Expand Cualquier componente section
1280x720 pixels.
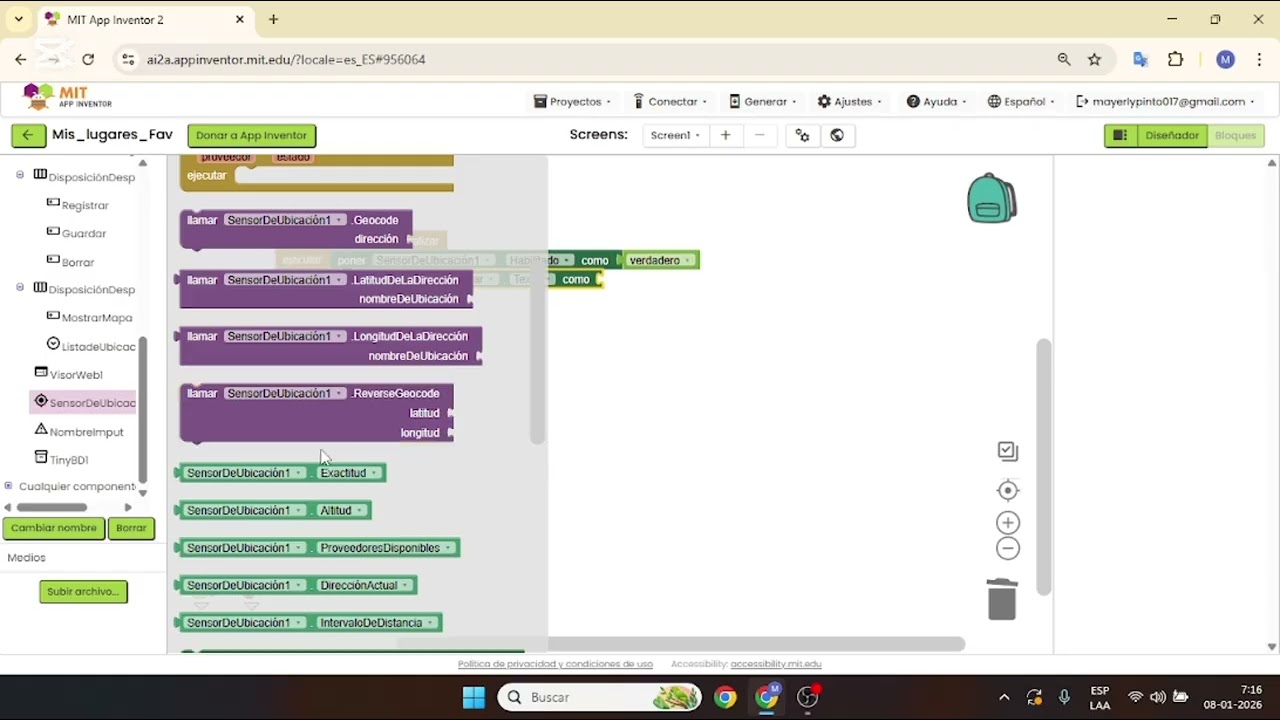(x=8, y=486)
